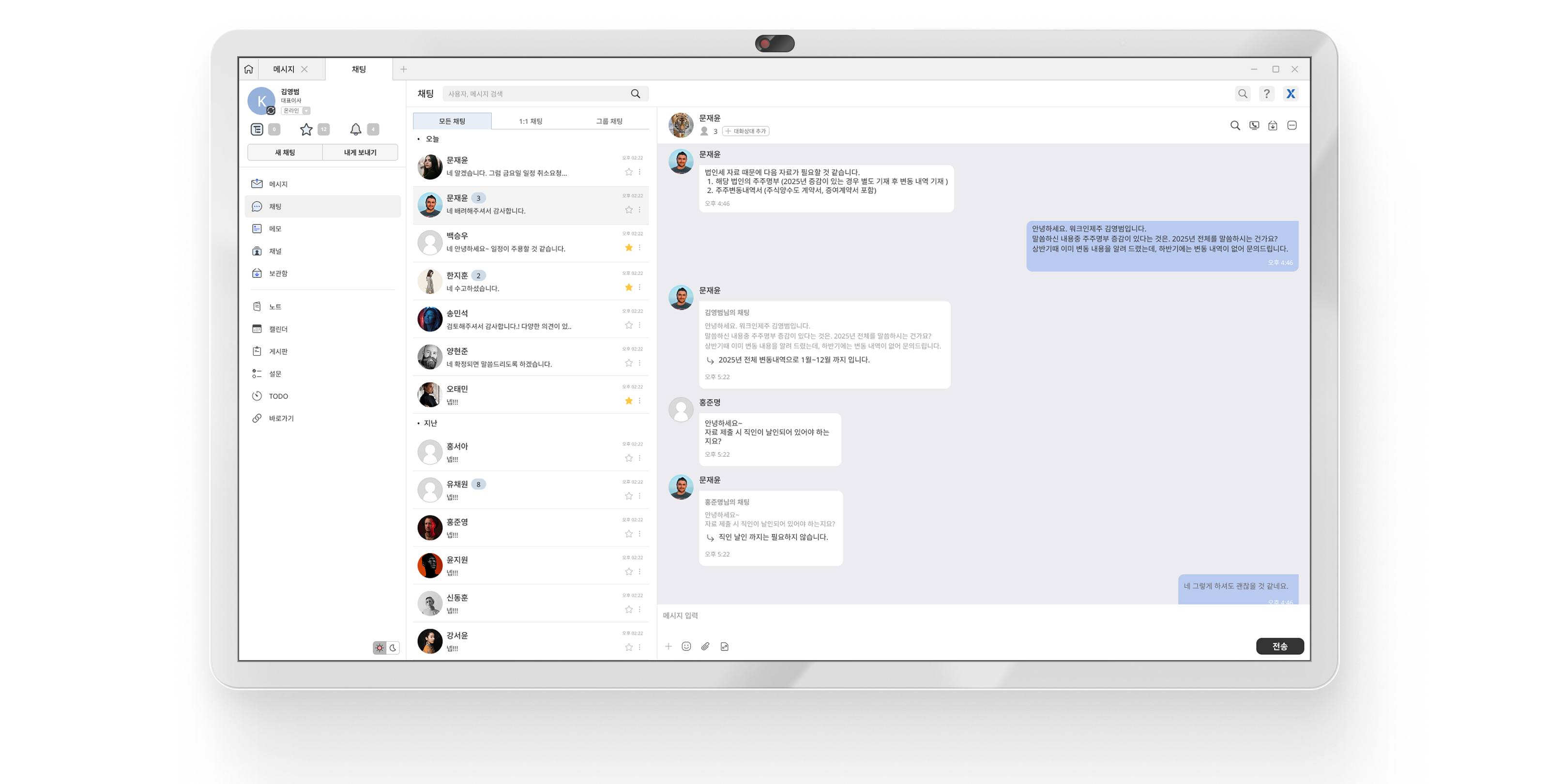This screenshot has width=1549, height=784.
Task: Select 채널 in the sidebar
Action: click(275, 251)
